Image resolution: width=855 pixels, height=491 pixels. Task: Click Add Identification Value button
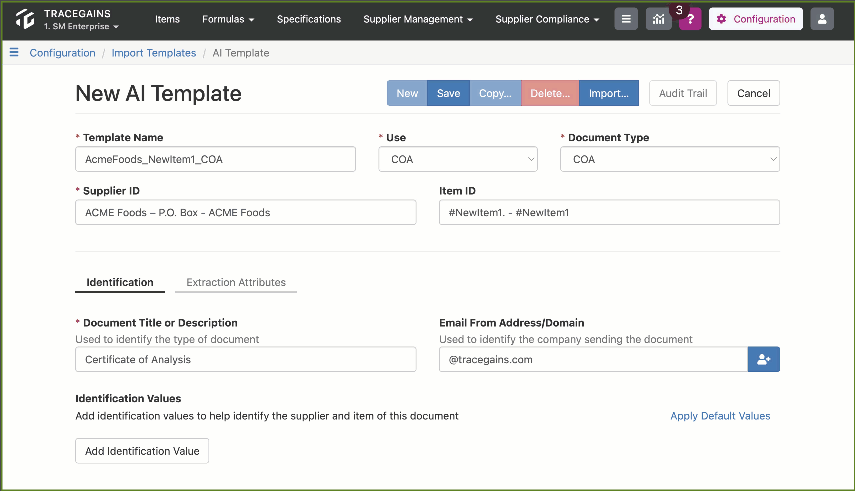142,451
